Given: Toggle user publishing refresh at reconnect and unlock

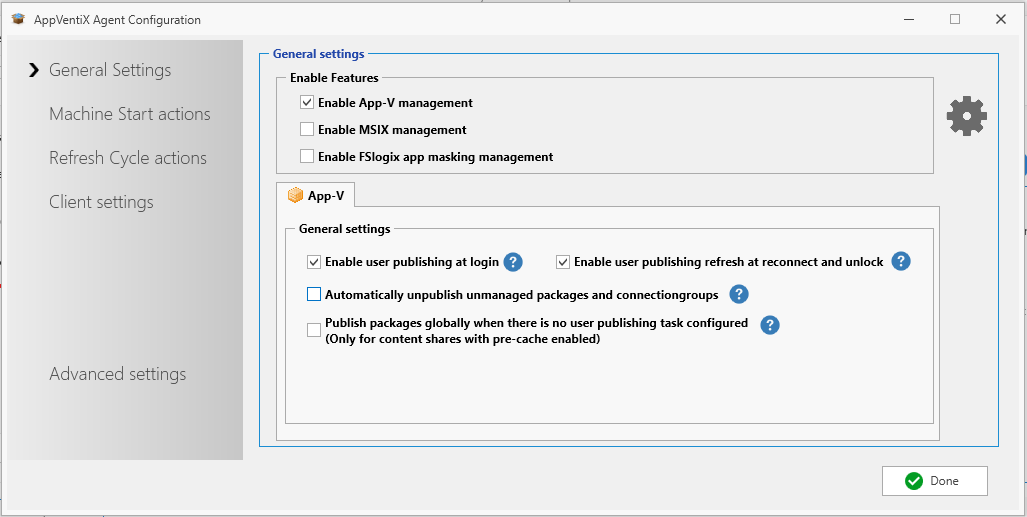Looking at the screenshot, I should (x=563, y=262).
